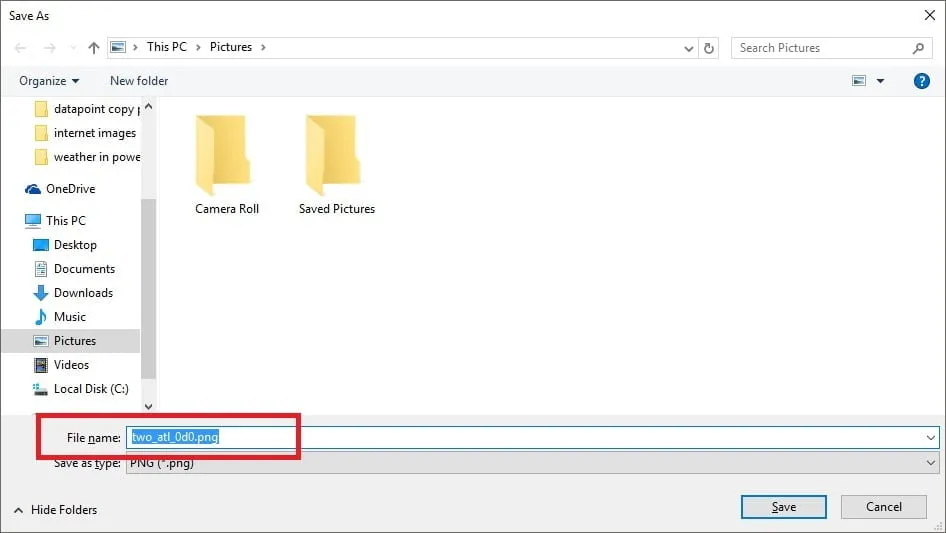This screenshot has width=946, height=533.
Task: Go to Videos in navigation pane
Action: pos(61,365)
